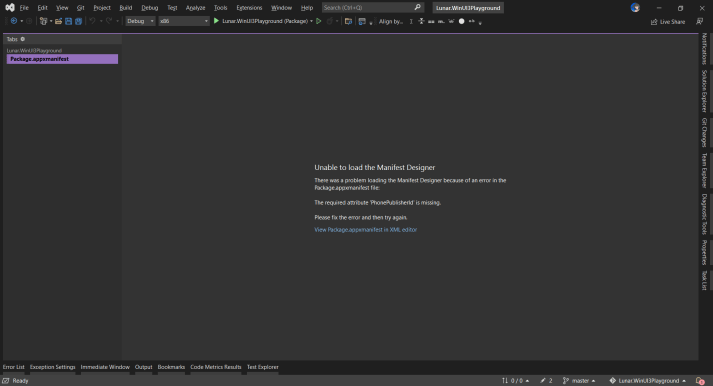Open the Tools menu
Image resolution: width=713 pixels, height=386 pixels.
pos(221,8)
